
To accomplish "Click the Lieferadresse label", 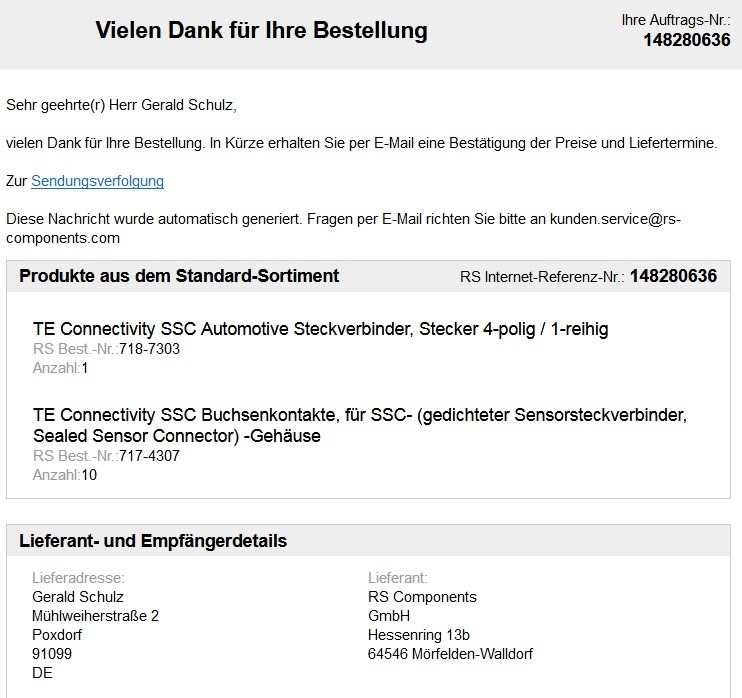I will click(x=78, y=578).
